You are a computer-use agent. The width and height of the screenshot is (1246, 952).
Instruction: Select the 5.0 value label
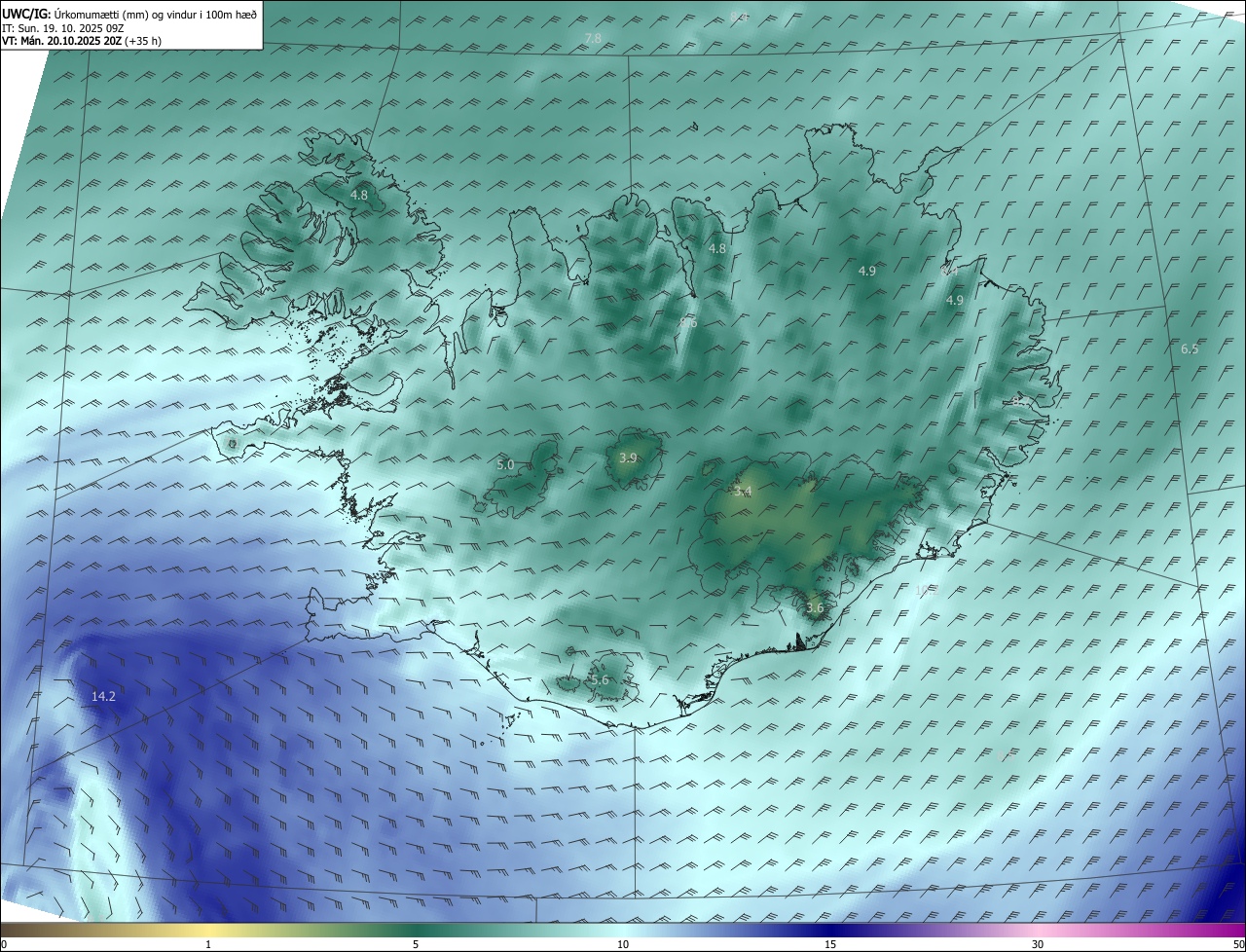[x=505, y=465]
